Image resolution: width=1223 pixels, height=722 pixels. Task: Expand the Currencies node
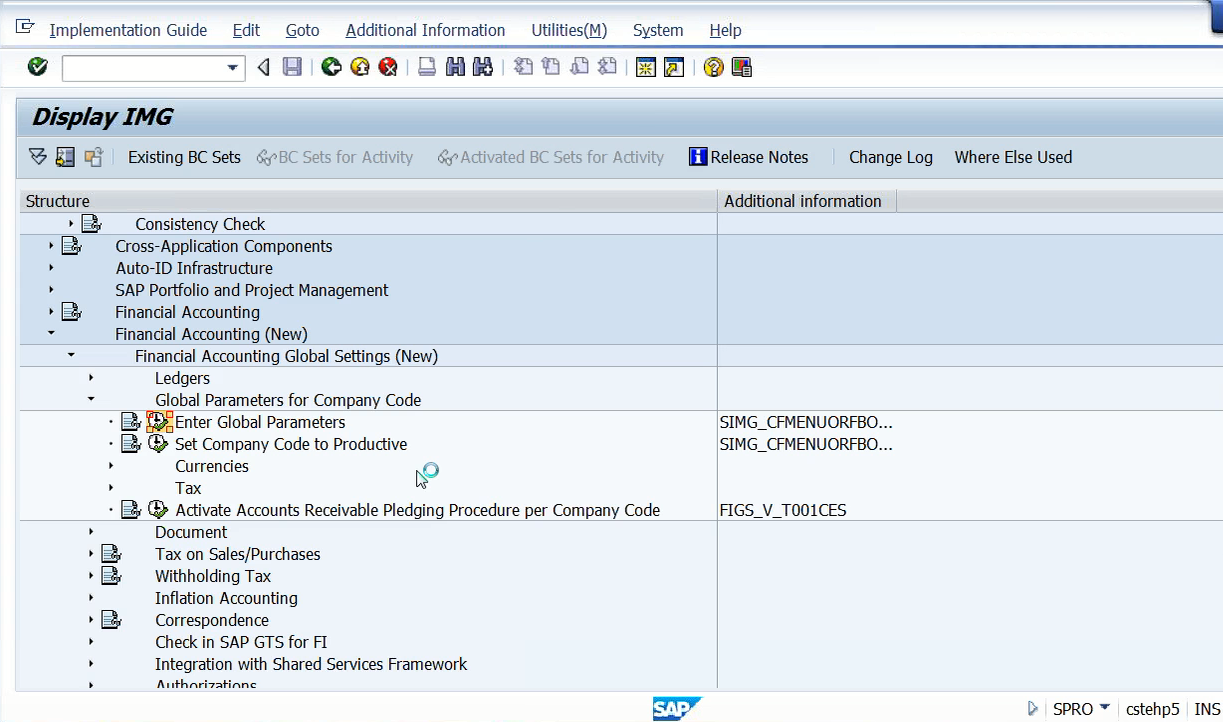click(x=111, y=466)
